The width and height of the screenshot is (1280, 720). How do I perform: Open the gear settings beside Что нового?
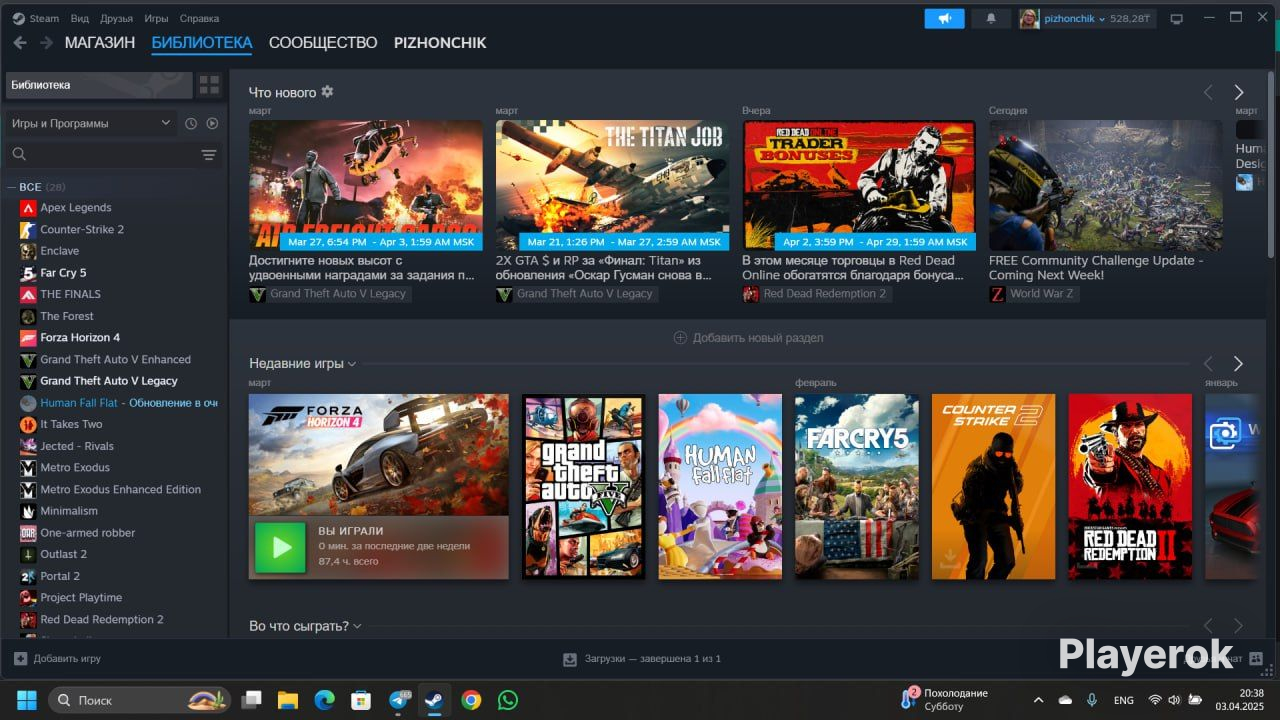click(x=327, y=92)
